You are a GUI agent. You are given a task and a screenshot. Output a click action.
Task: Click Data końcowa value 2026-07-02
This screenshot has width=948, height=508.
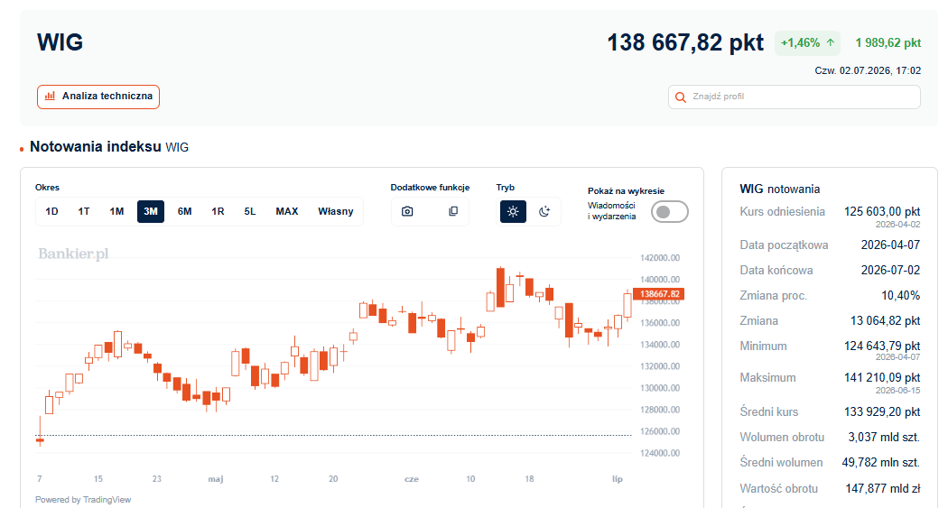point(891,270)
